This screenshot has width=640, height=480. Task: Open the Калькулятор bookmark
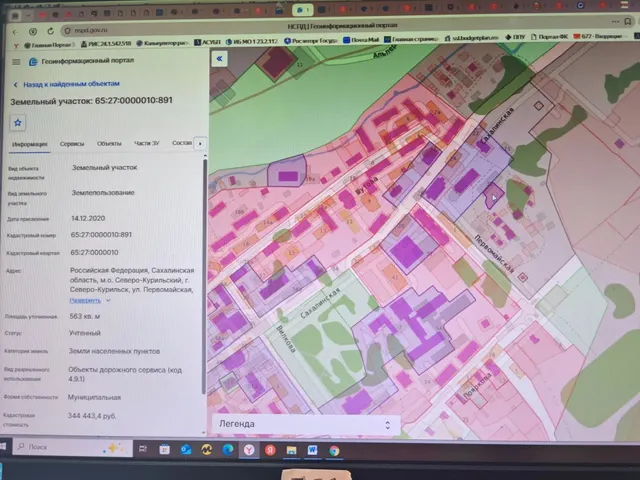pos(162,43)
